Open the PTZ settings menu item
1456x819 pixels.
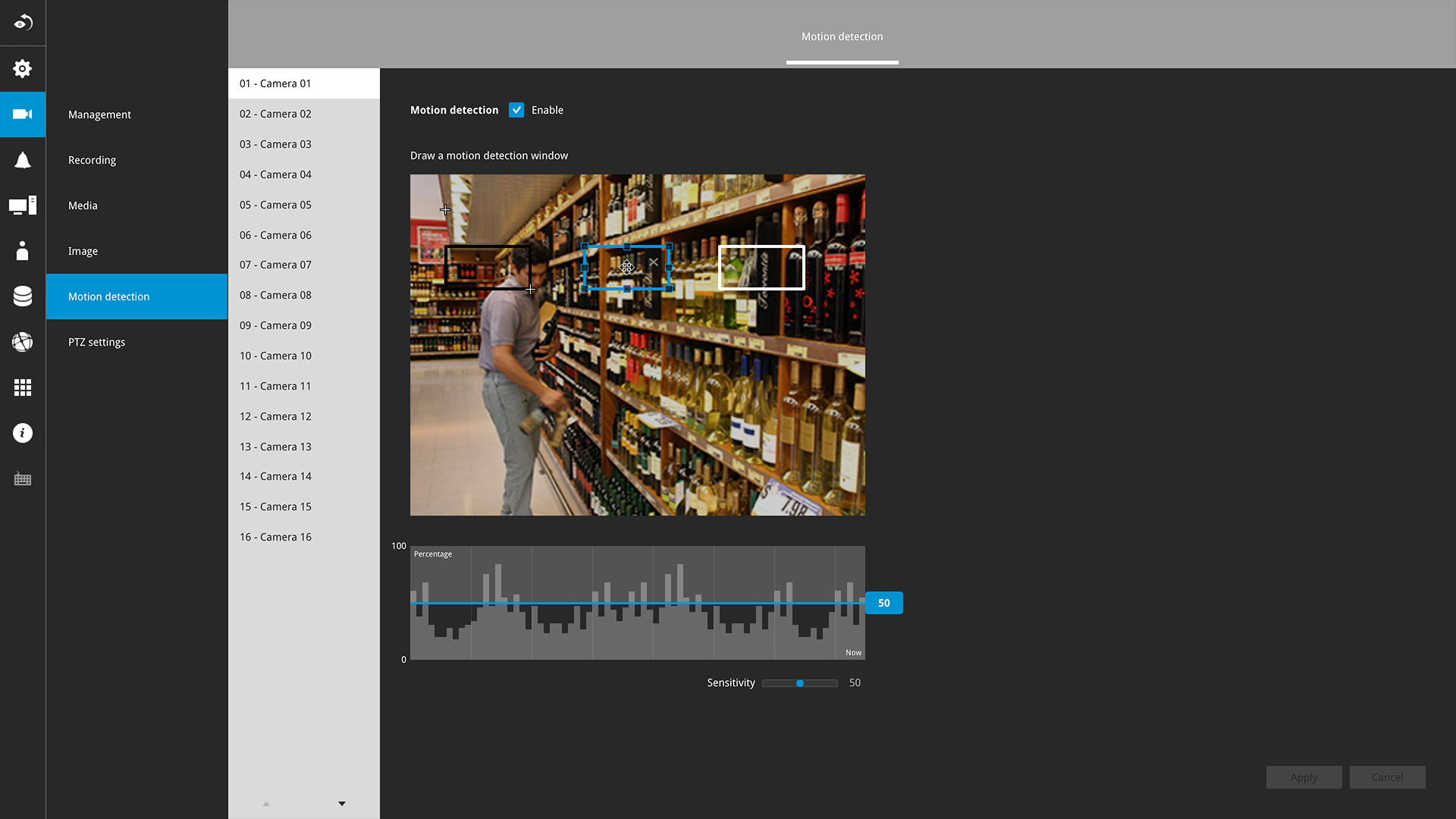point(96,342)
